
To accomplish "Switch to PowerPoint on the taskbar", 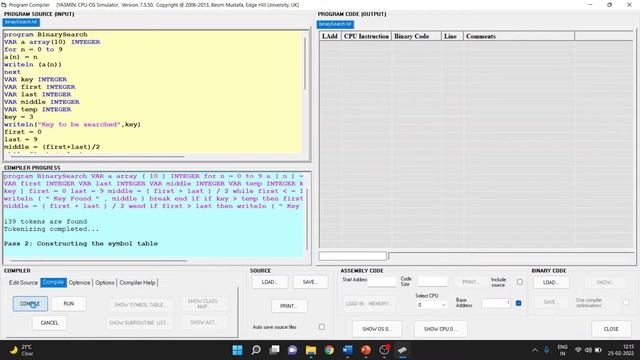I will (x=366, y=350).
